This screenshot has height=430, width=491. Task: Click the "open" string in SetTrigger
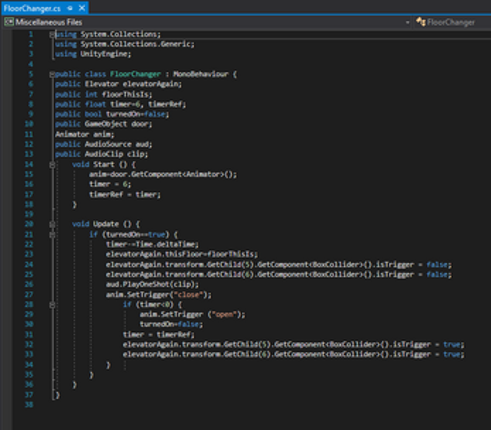point(224,314)
